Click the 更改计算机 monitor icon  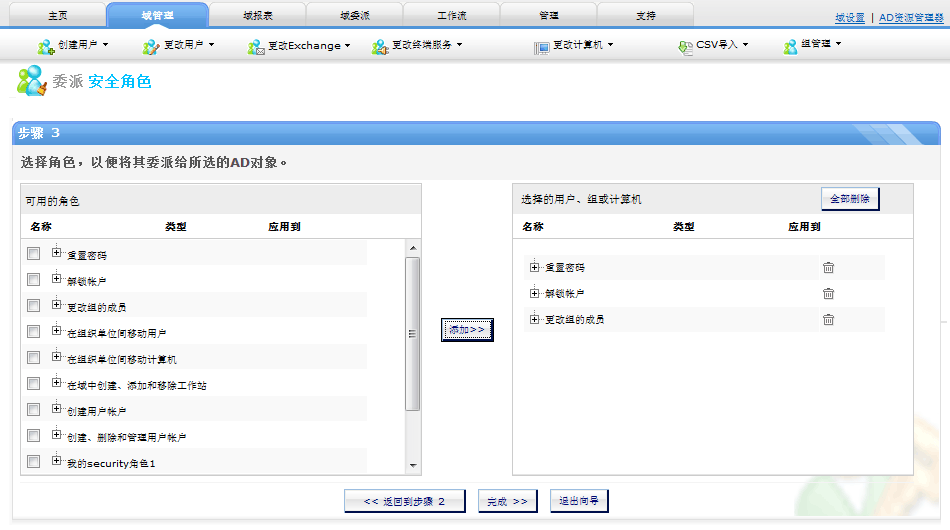coord(541,48)
